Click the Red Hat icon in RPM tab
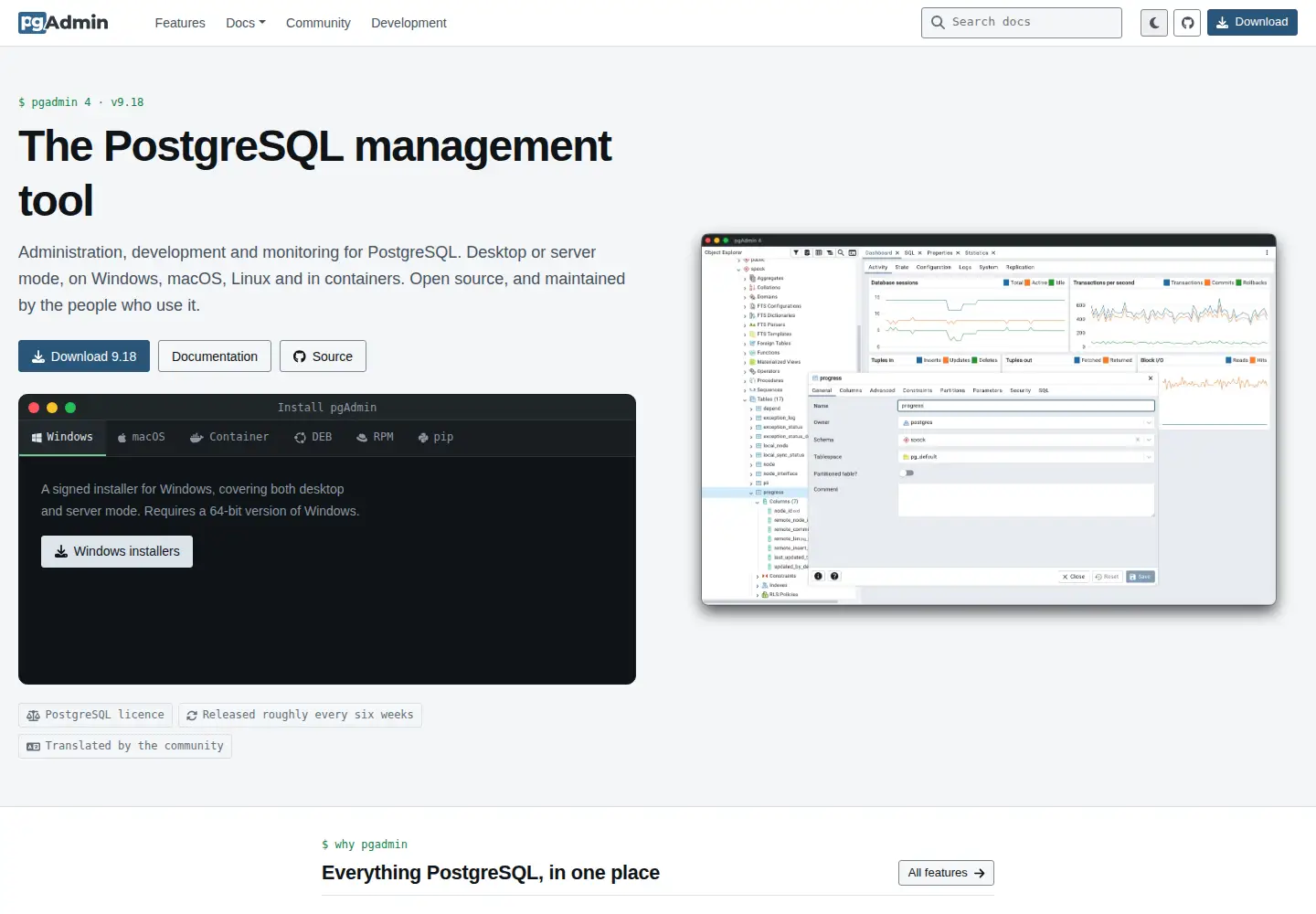The image size is (1316, 914). [362, 438]
